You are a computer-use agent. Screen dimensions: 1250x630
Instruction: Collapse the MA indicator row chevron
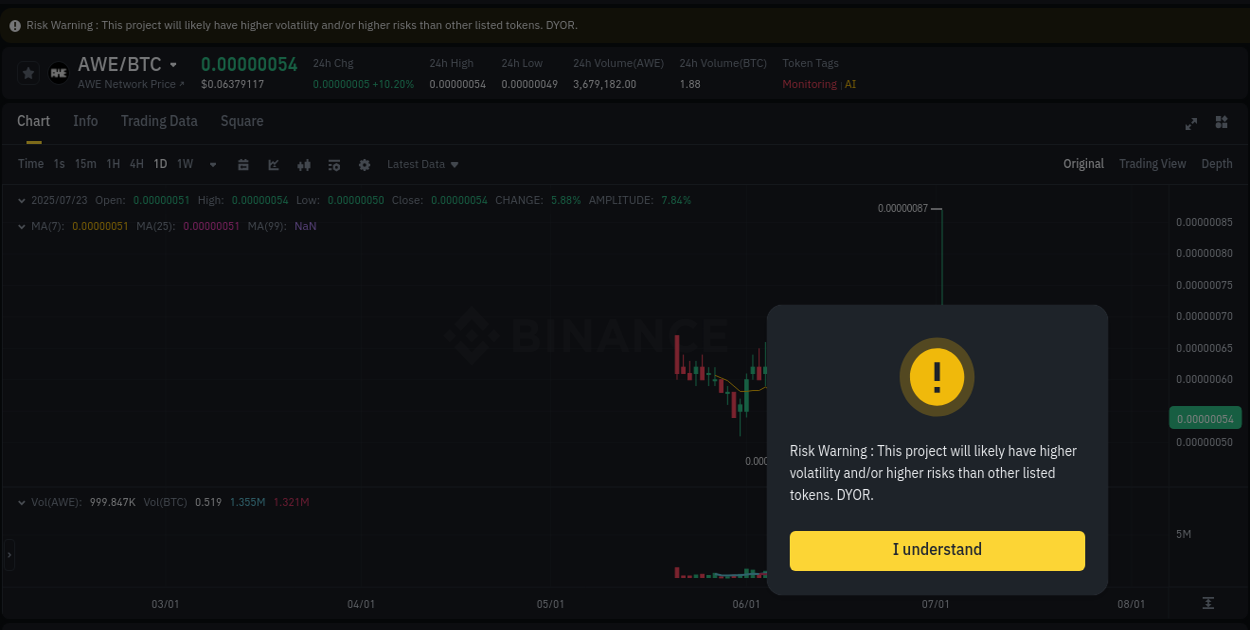pyautogui.click(x=20, y=226)
